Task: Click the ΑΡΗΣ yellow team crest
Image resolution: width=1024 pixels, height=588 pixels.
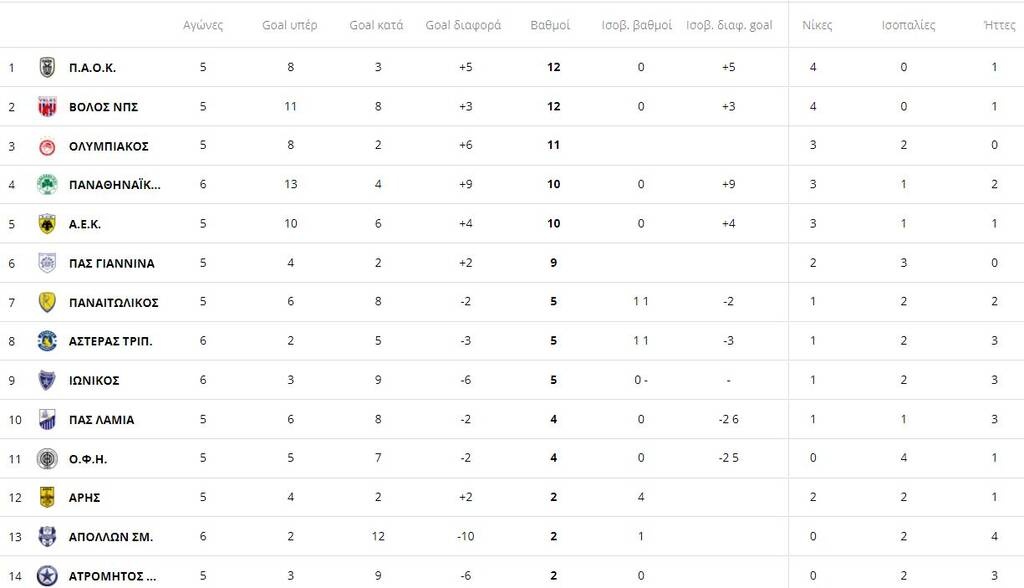Action: (46, 497)
